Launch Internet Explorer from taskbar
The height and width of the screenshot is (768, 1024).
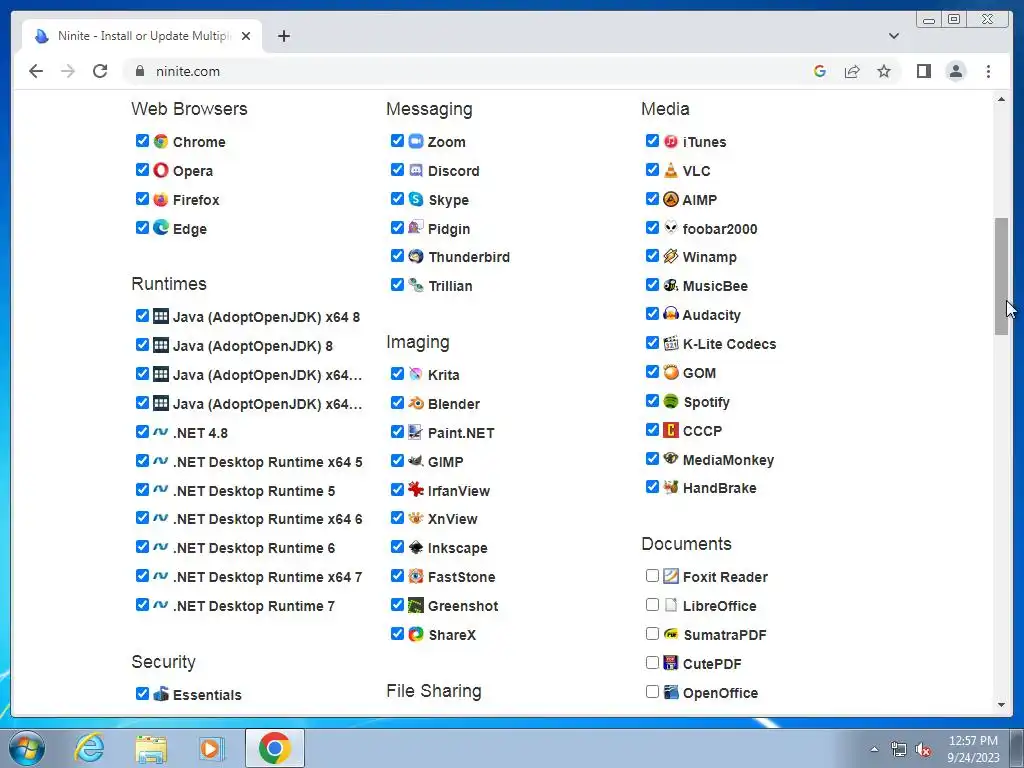(x=89, y=748)
